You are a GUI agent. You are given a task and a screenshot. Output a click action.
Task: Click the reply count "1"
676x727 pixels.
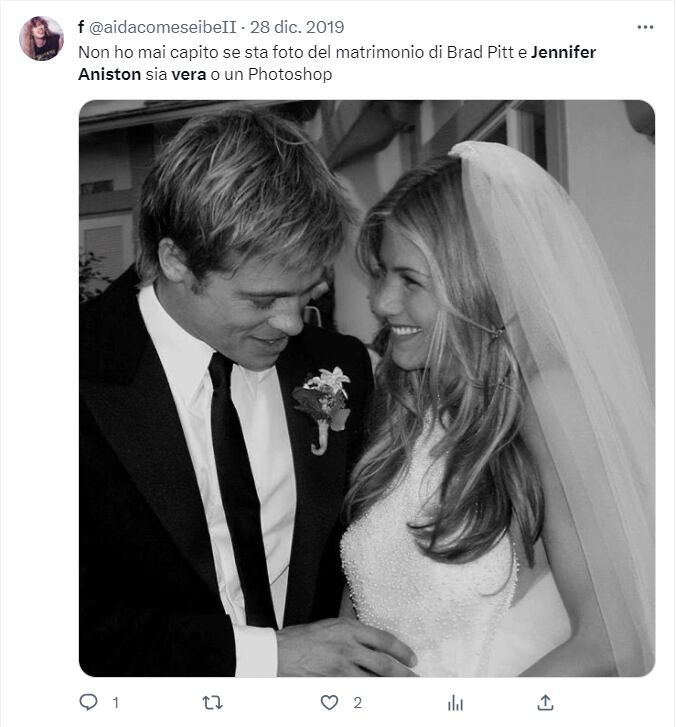115,703
